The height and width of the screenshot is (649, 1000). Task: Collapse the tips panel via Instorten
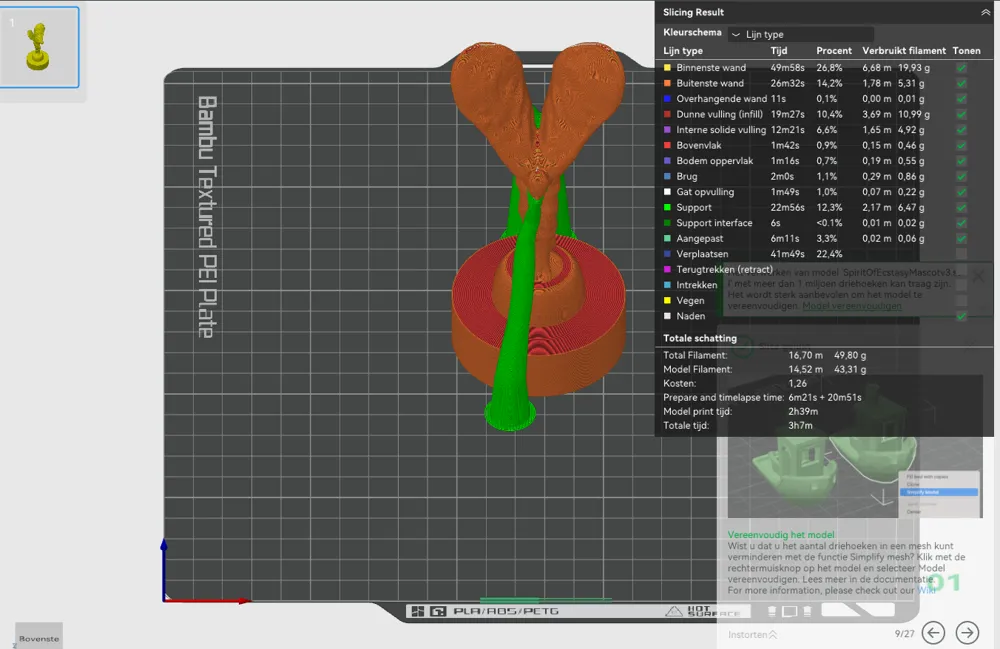coord(753,634)
